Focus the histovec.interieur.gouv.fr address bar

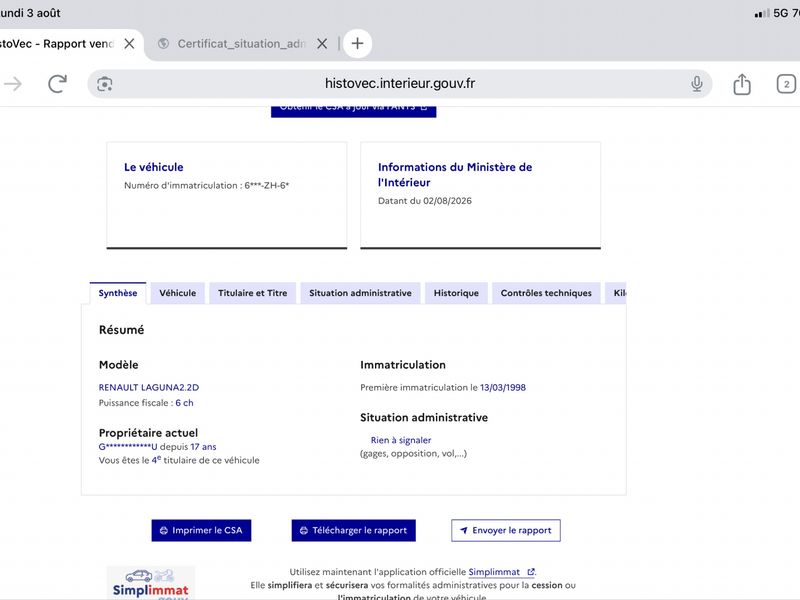(399, 84)
